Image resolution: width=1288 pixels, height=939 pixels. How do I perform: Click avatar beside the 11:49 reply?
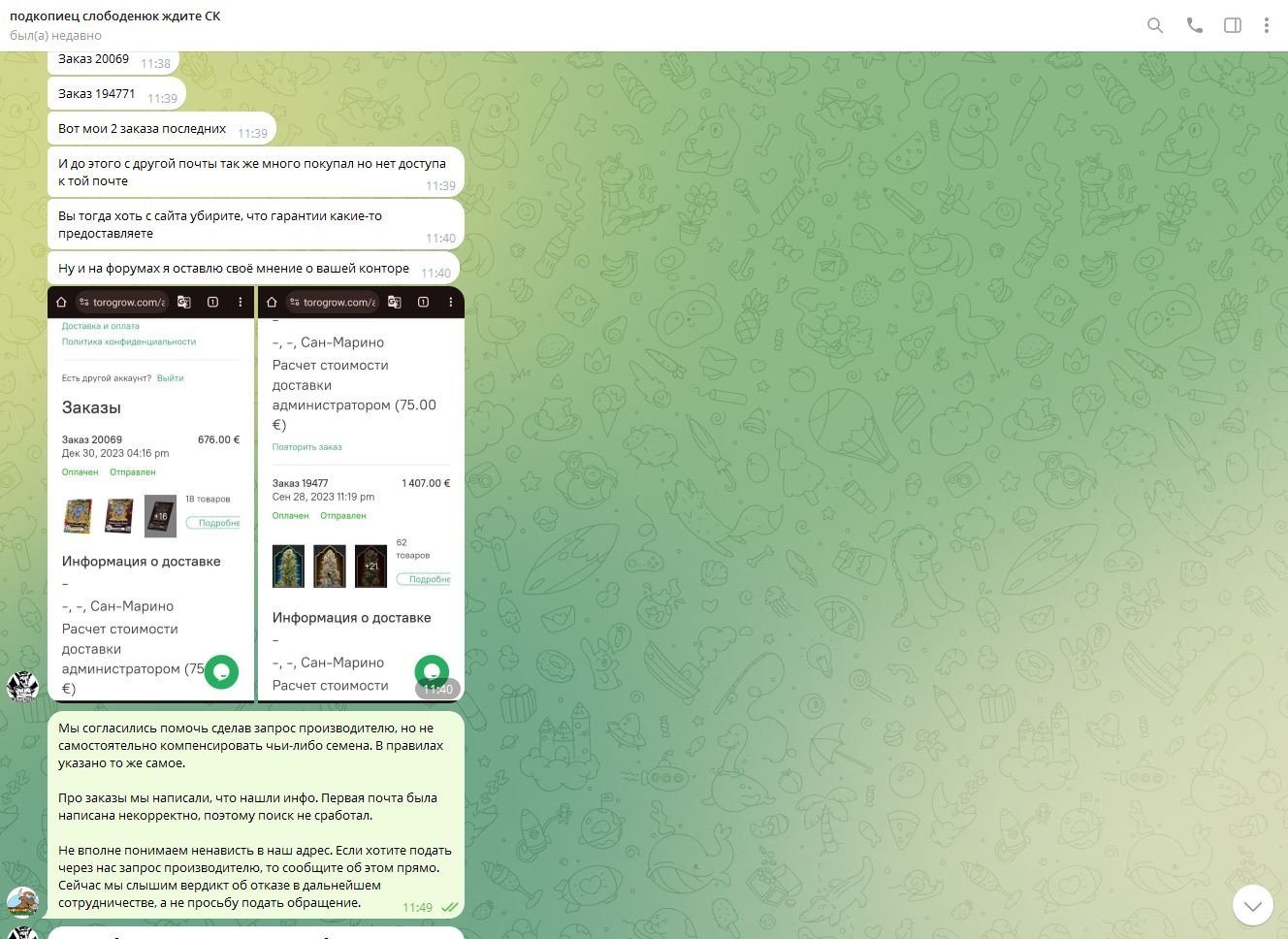22,902
